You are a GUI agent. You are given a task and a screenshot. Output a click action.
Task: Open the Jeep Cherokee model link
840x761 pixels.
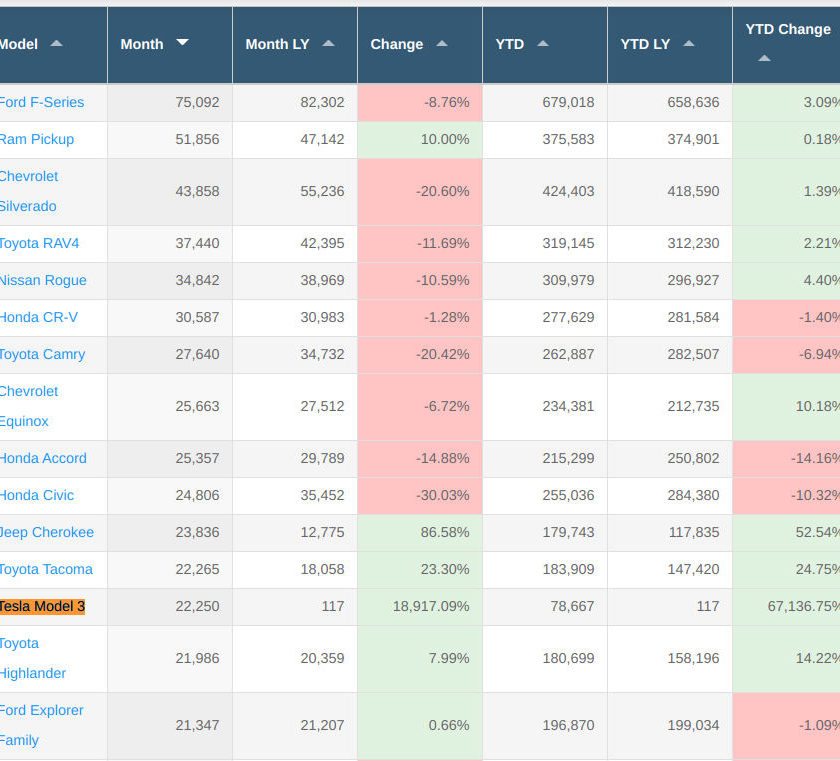click(x=47, y=532)
